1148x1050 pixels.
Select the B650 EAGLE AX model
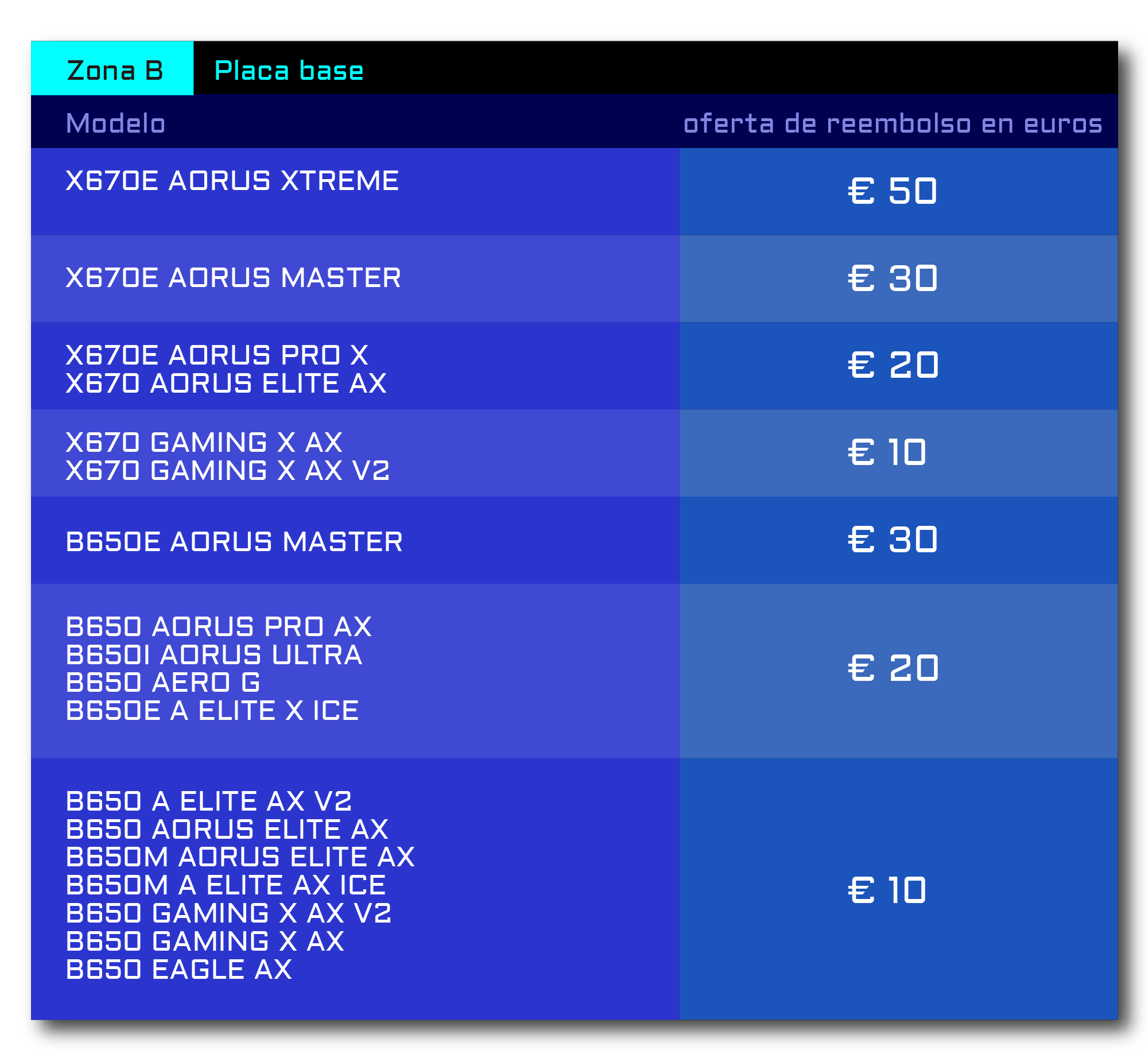click(179, 970)
